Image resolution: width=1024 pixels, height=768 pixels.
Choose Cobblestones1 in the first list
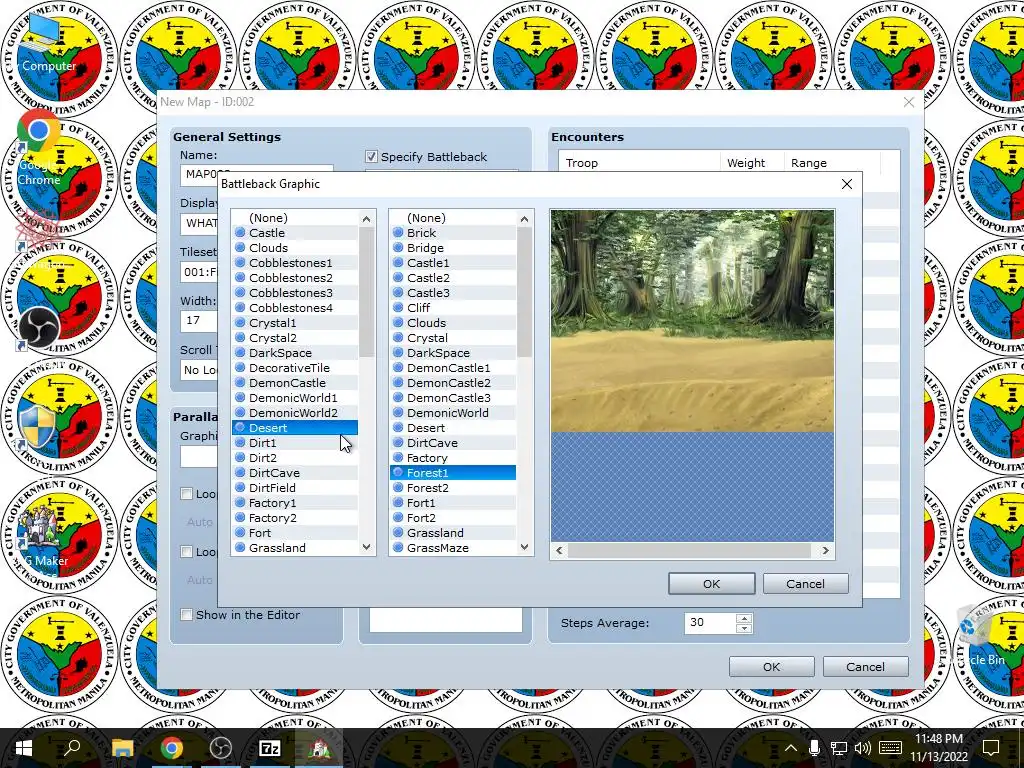[295, 263]
